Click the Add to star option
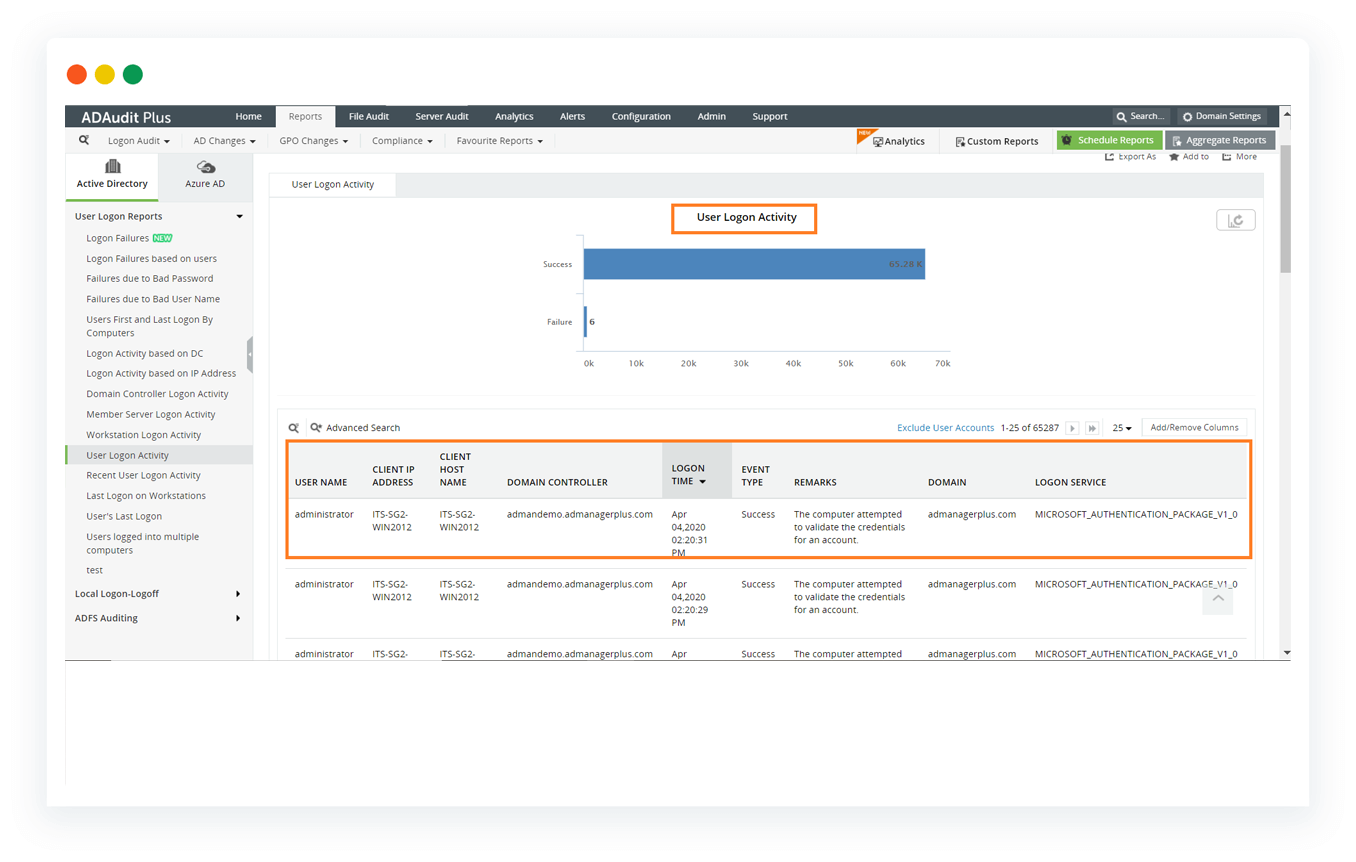 1189,157
